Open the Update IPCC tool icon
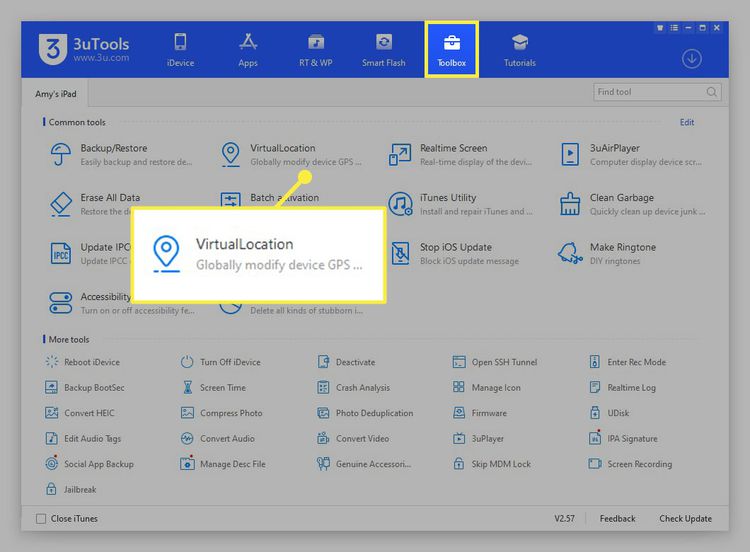The width and height of the screenshot is (750, 552). [61, 254]
